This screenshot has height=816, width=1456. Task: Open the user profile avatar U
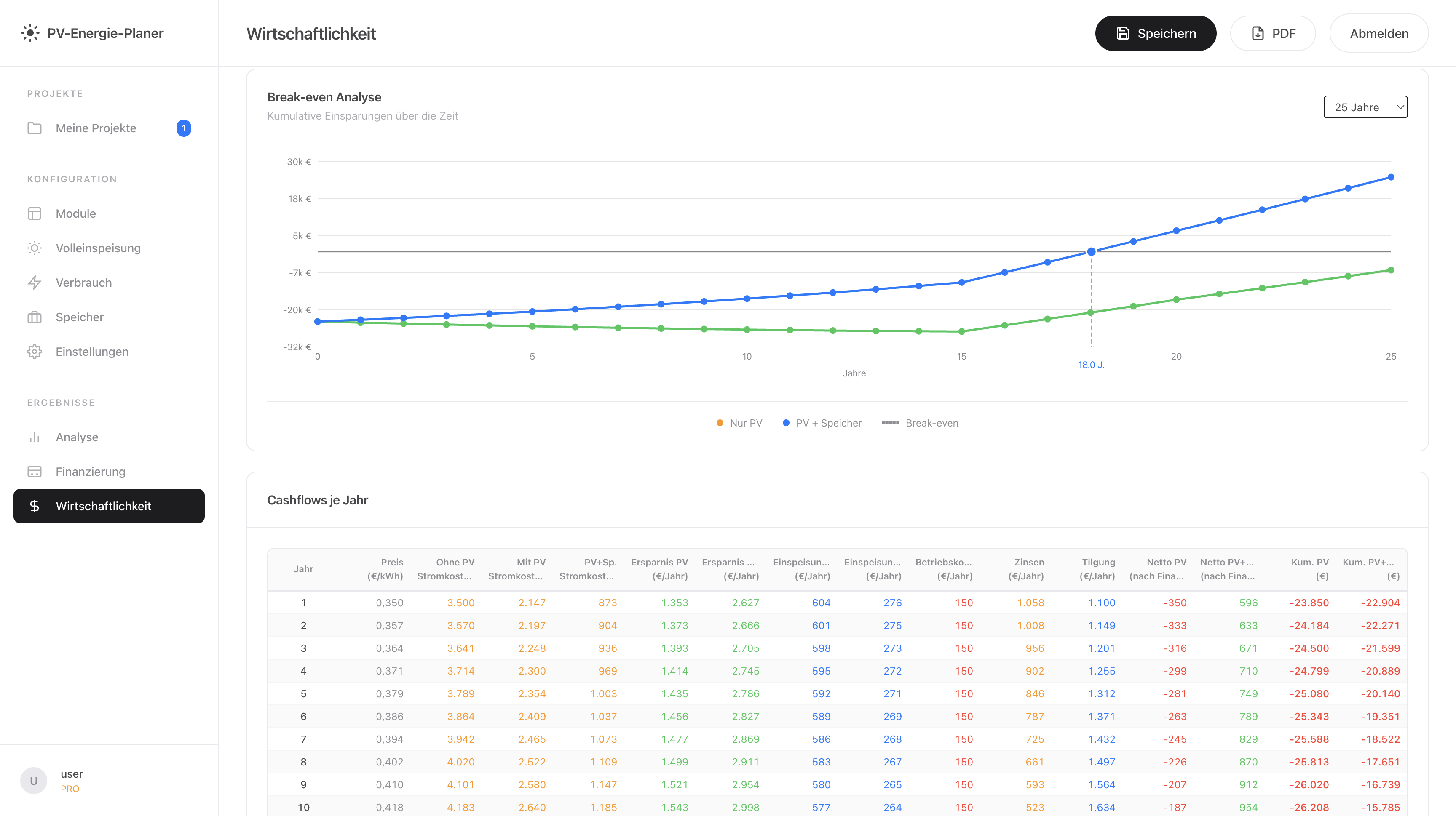click(33, 781)
